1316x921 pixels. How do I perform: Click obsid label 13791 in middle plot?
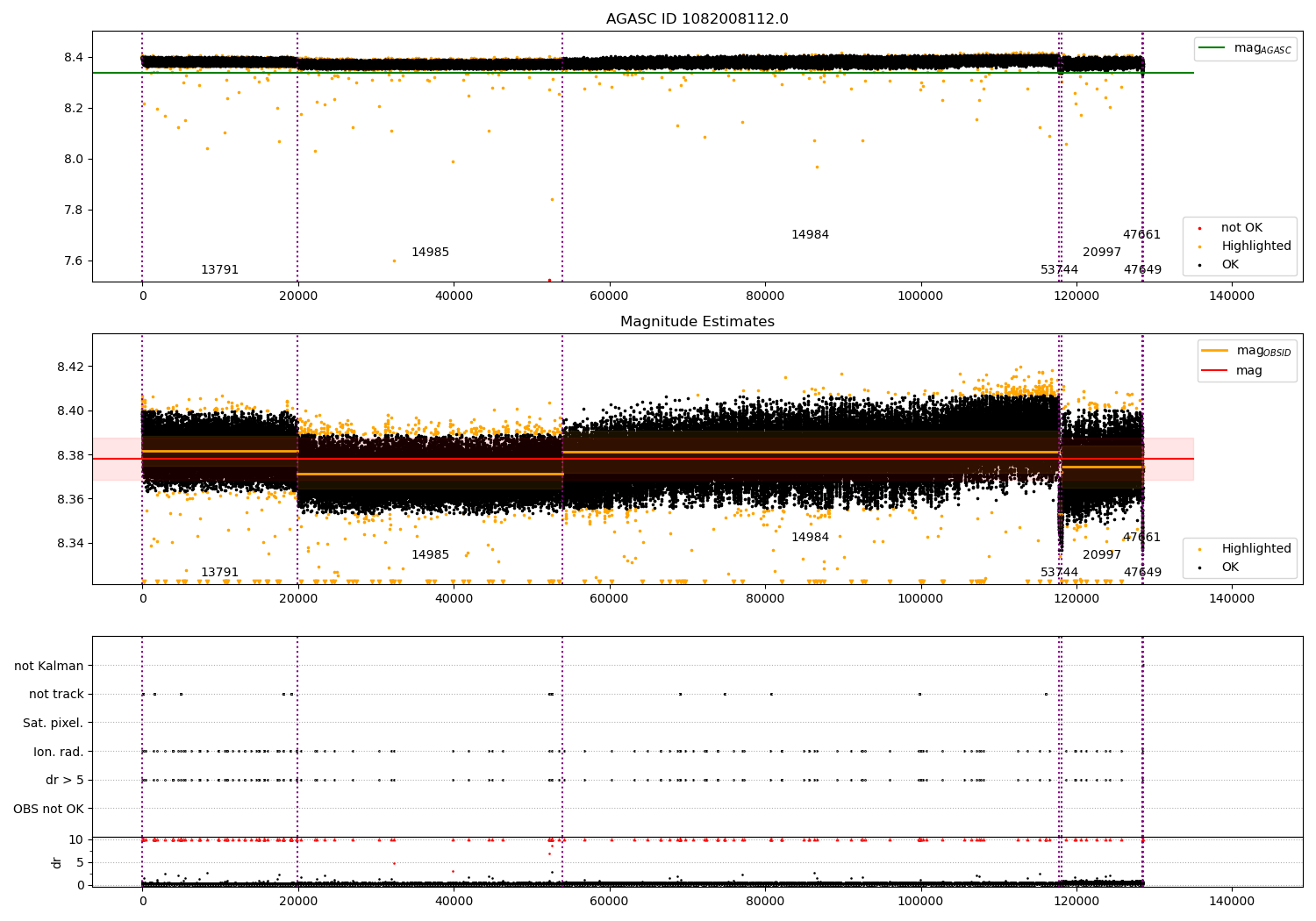(x=219, y=573)
